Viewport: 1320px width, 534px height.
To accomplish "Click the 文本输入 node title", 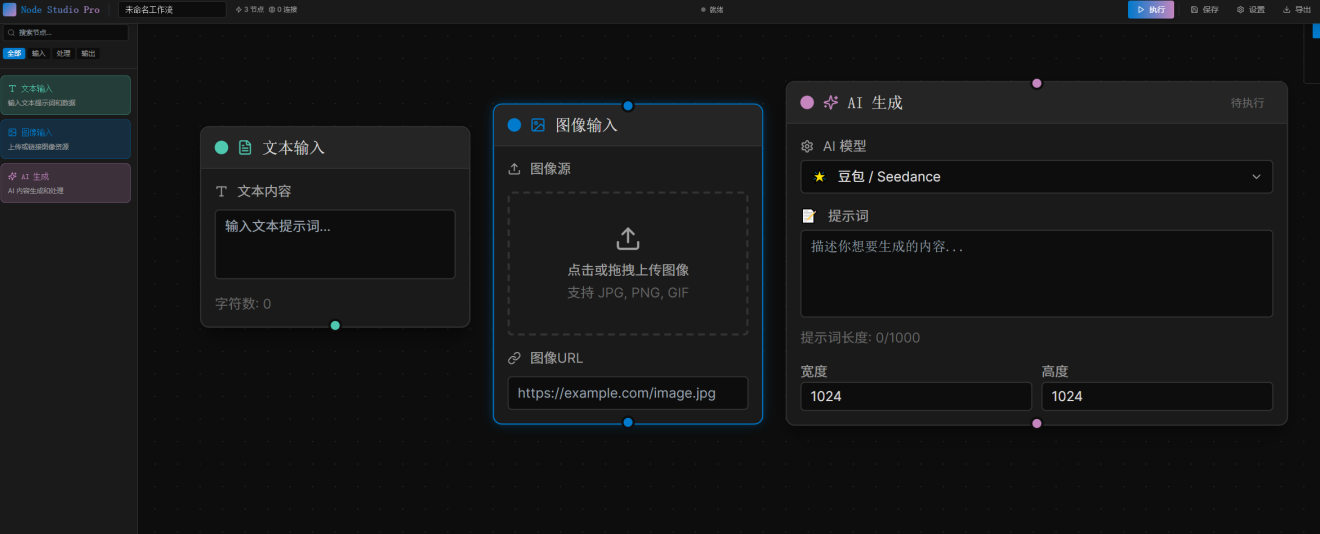I will tap(294, 148).
